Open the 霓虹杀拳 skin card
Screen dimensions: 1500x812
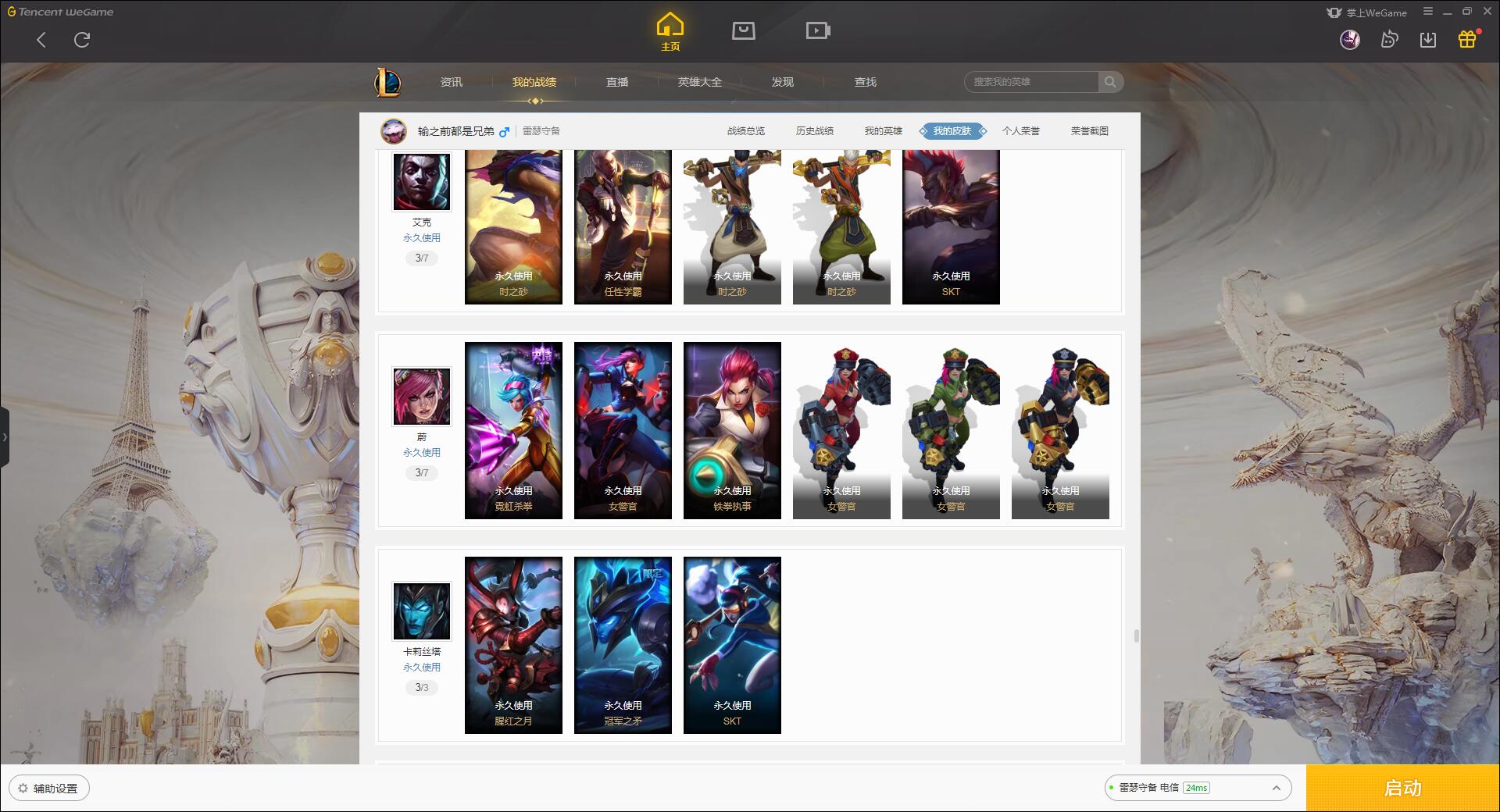pos(513,430)
